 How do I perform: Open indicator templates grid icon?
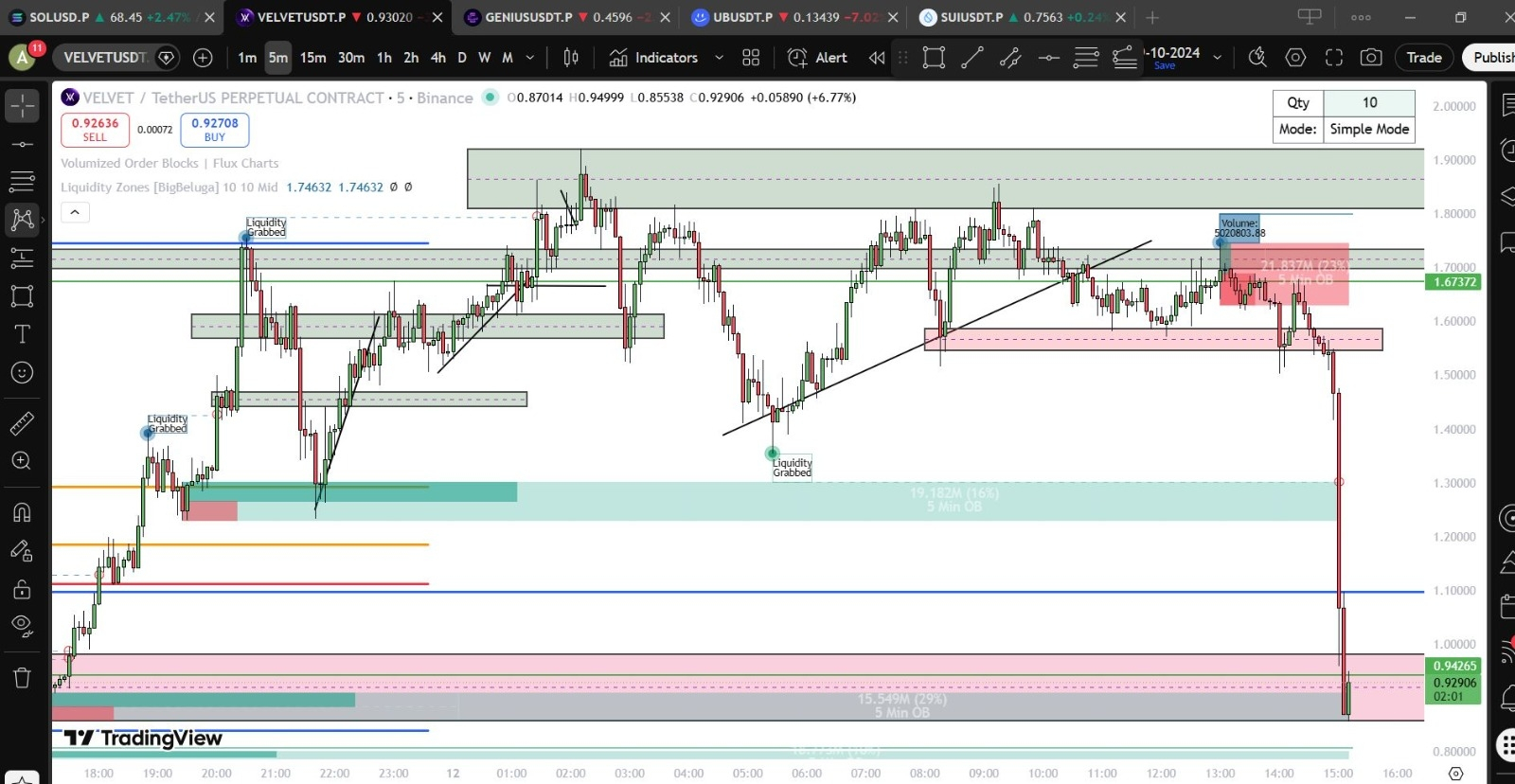tap(751, 58)
